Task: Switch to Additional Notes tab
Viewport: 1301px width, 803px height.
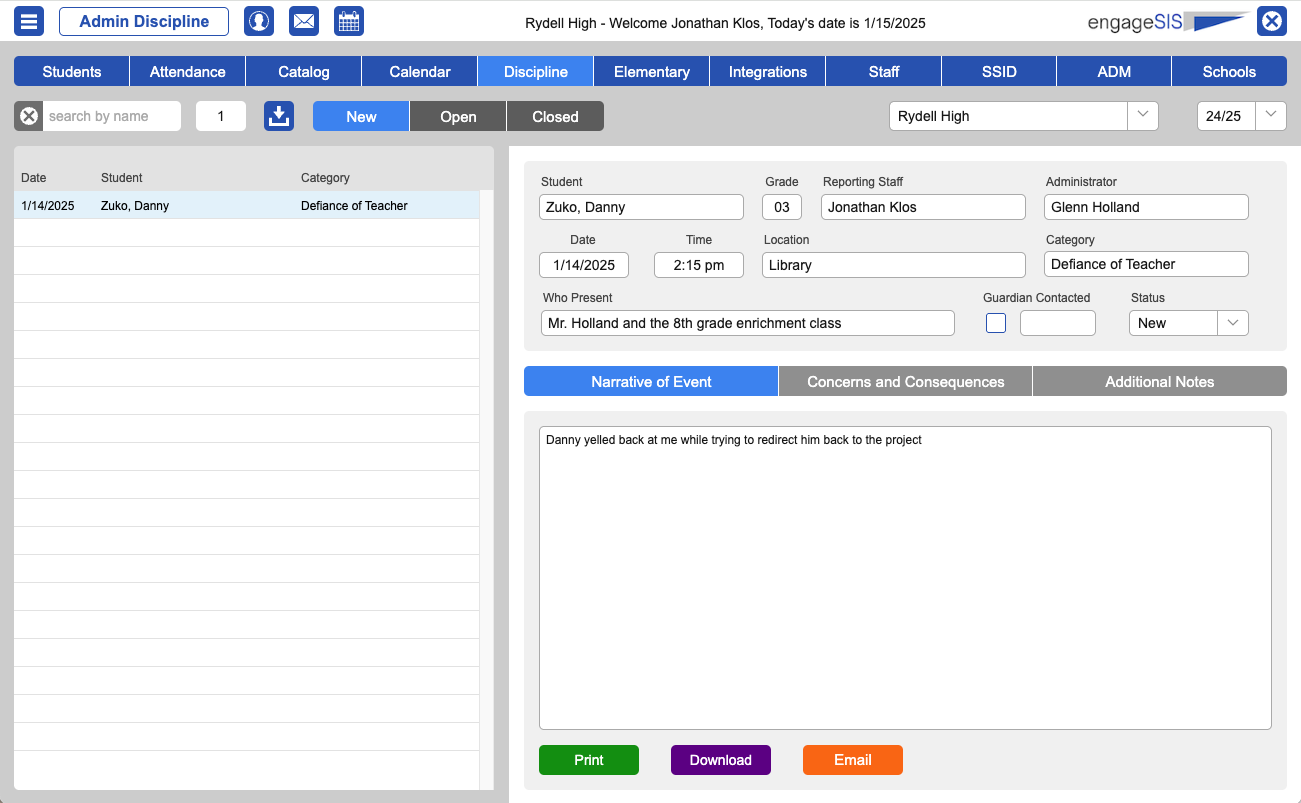Action: (1160, 381)
